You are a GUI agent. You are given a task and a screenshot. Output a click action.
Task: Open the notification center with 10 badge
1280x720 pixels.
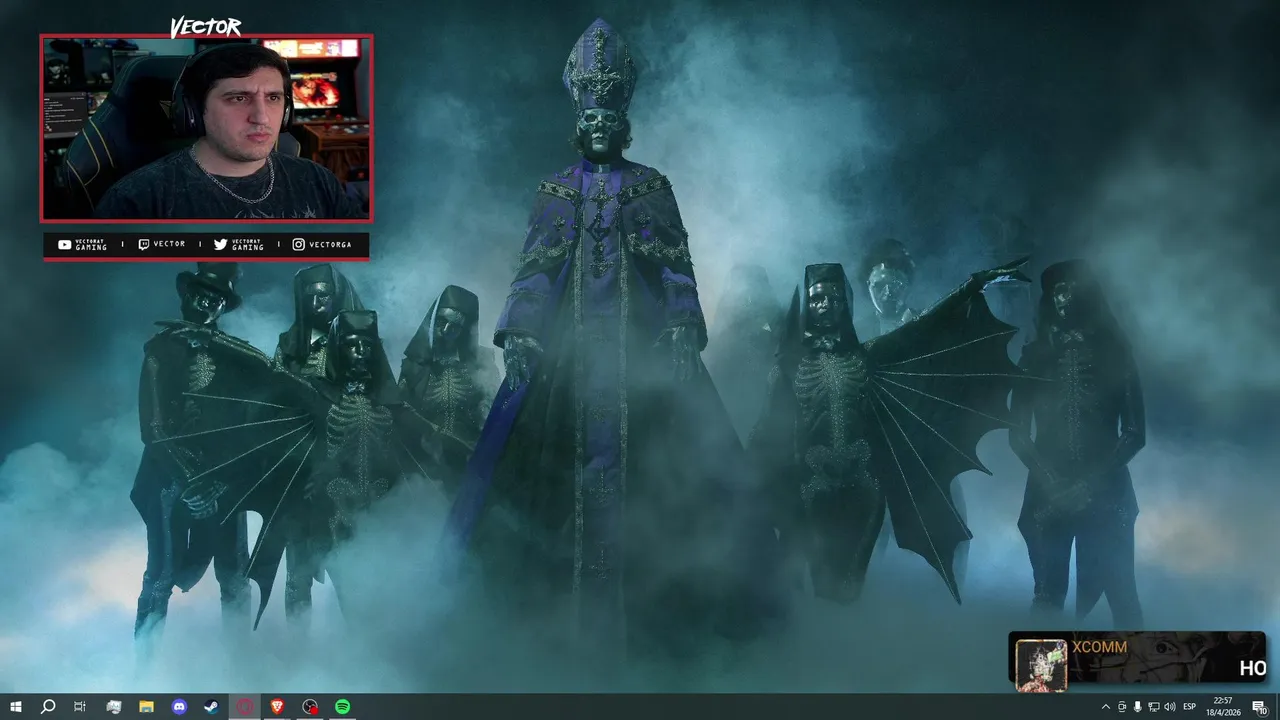pyautogui.click(x=1260, y=707)
